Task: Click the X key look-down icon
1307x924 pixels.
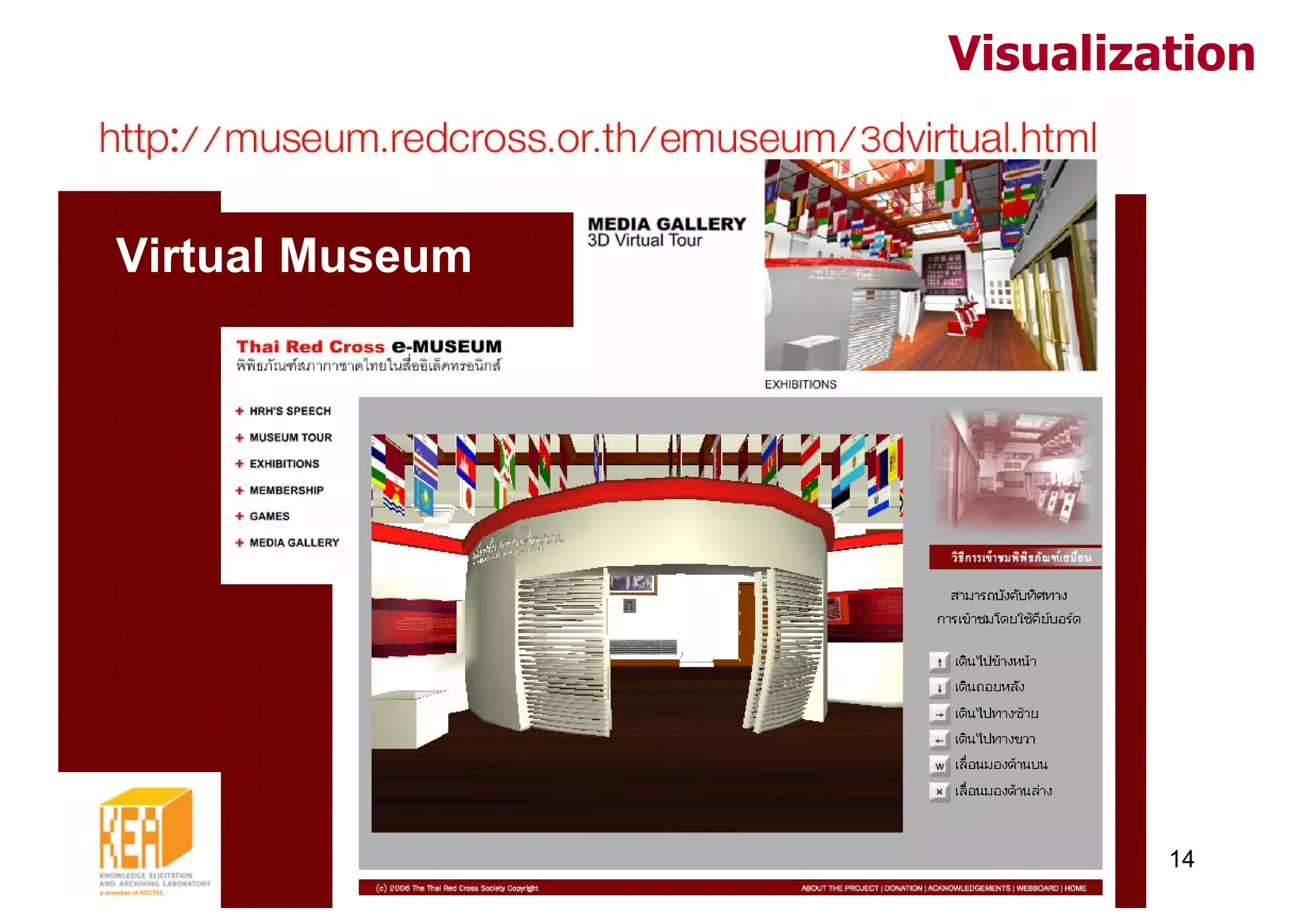Action: coord(939,792)
